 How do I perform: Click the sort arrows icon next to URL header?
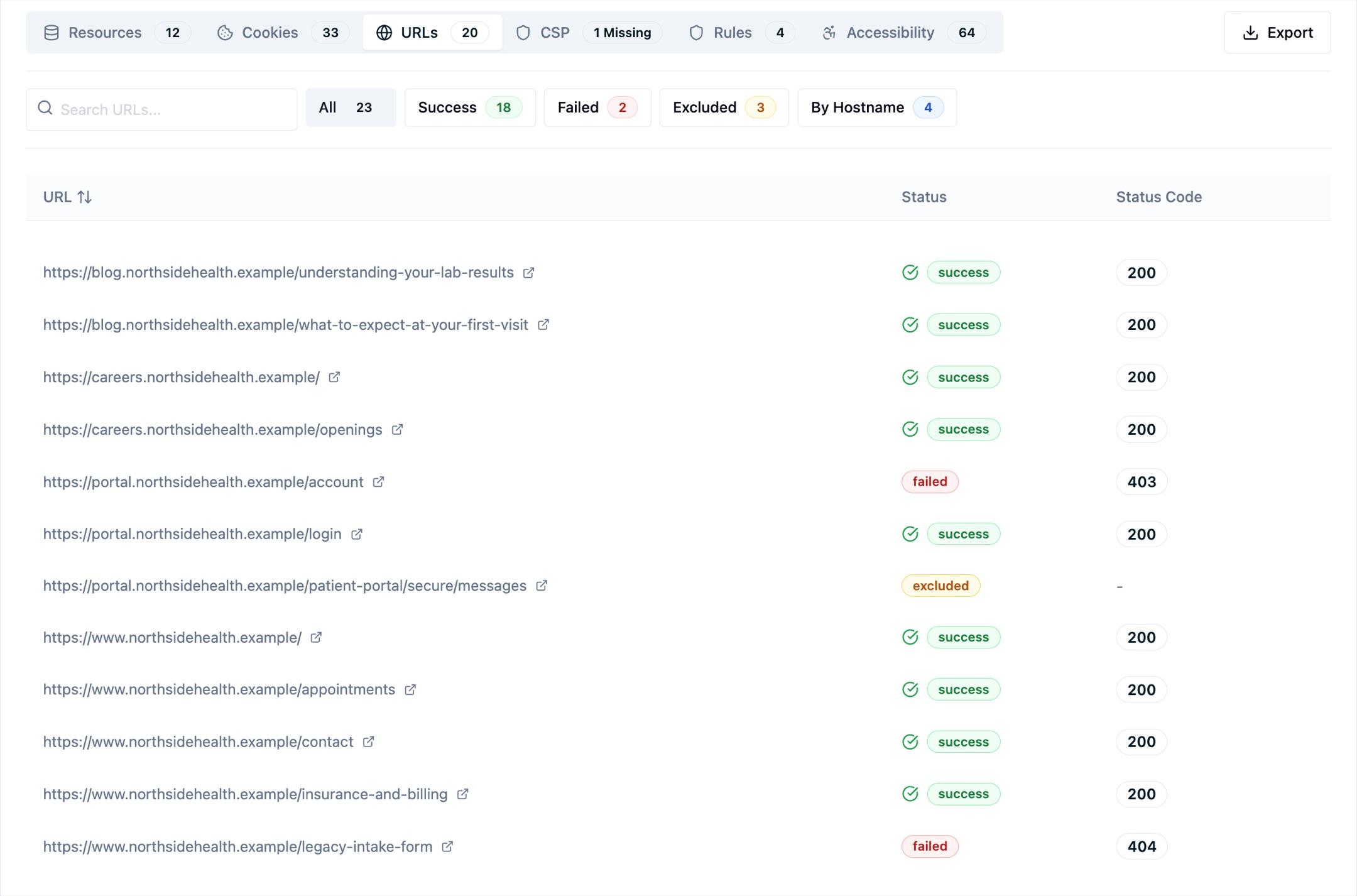(x=84, y=197)
